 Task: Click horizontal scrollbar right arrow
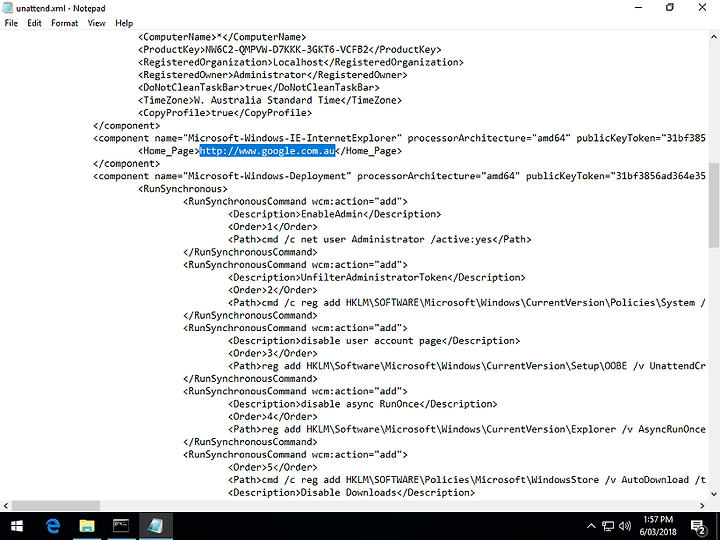pyautogui.click(x=702, y=506)
